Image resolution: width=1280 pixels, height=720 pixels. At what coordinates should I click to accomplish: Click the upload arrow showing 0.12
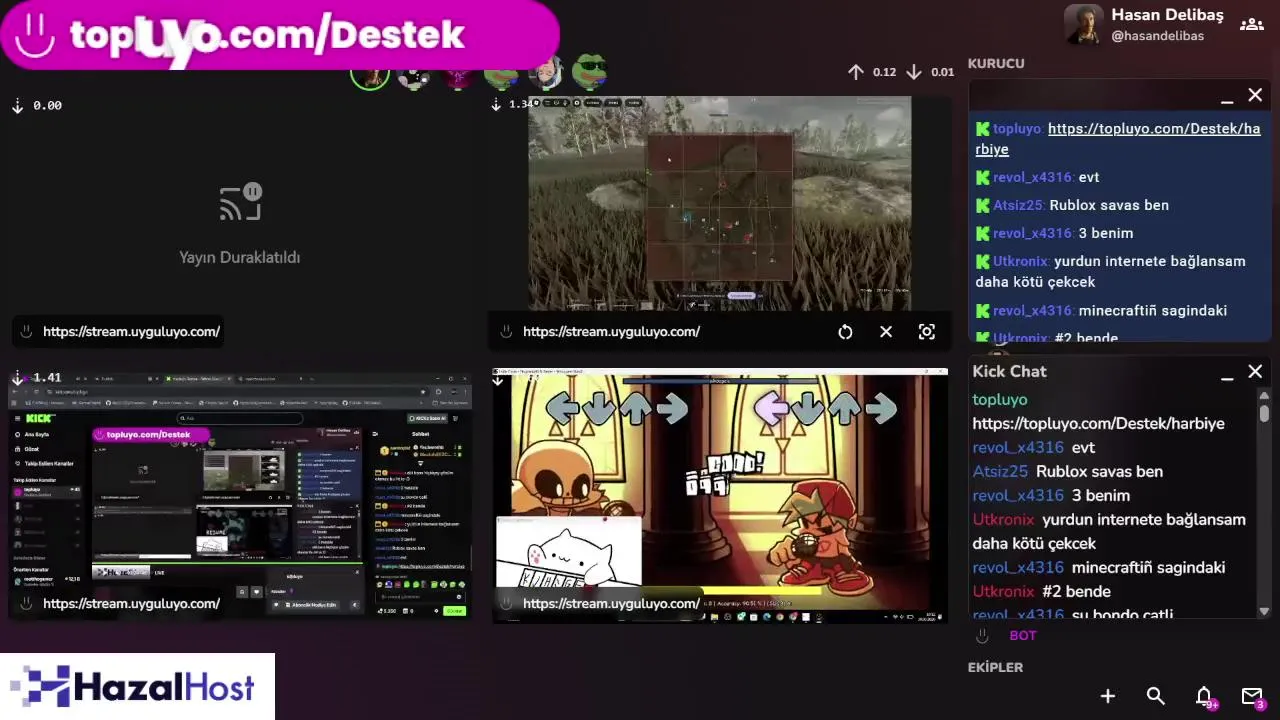pyautogui.click(x=856, y=72)
